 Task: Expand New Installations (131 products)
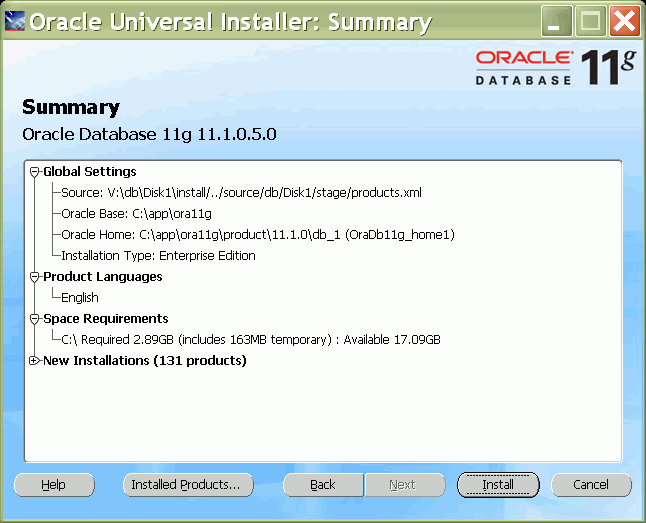pos(35,361)
